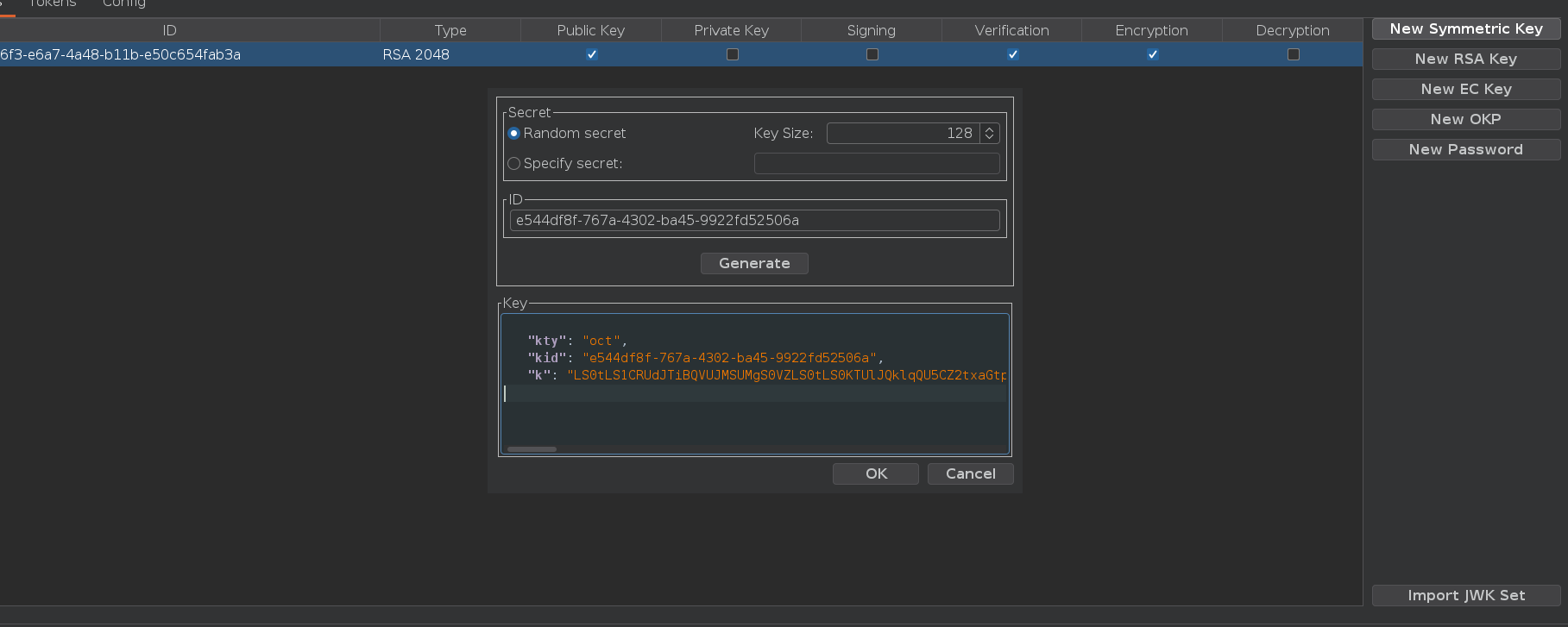Select the key row ending e50c654fab3a

pyautogui.click(x=681, y=54)
